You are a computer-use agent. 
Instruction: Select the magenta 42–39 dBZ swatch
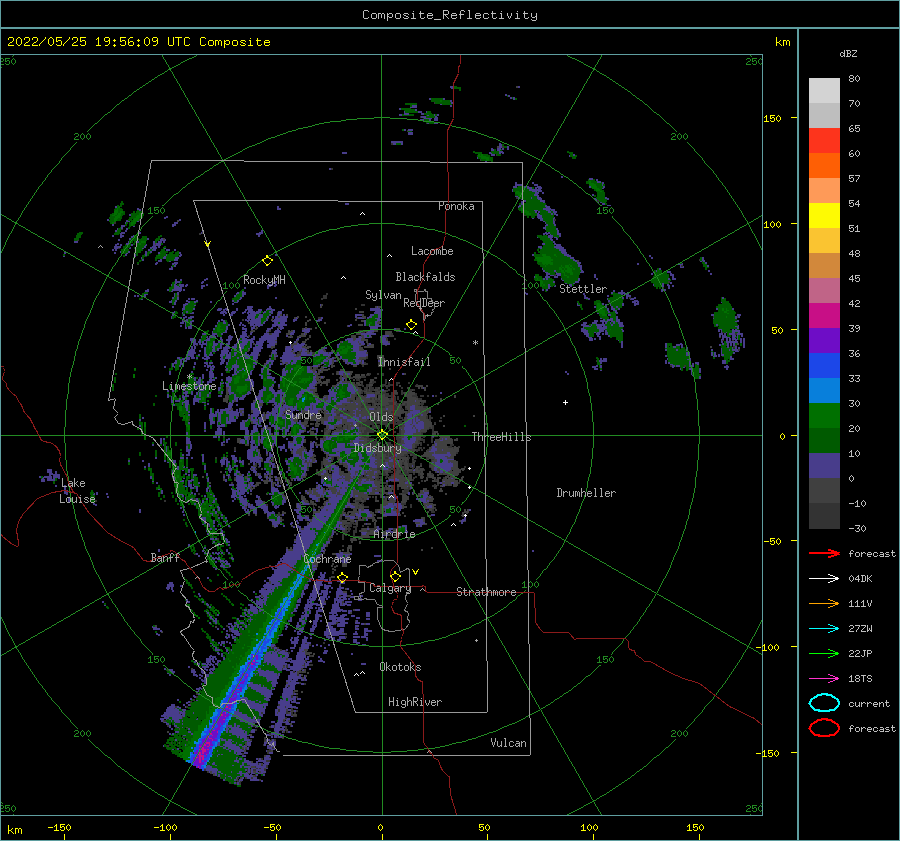[824, 315]
